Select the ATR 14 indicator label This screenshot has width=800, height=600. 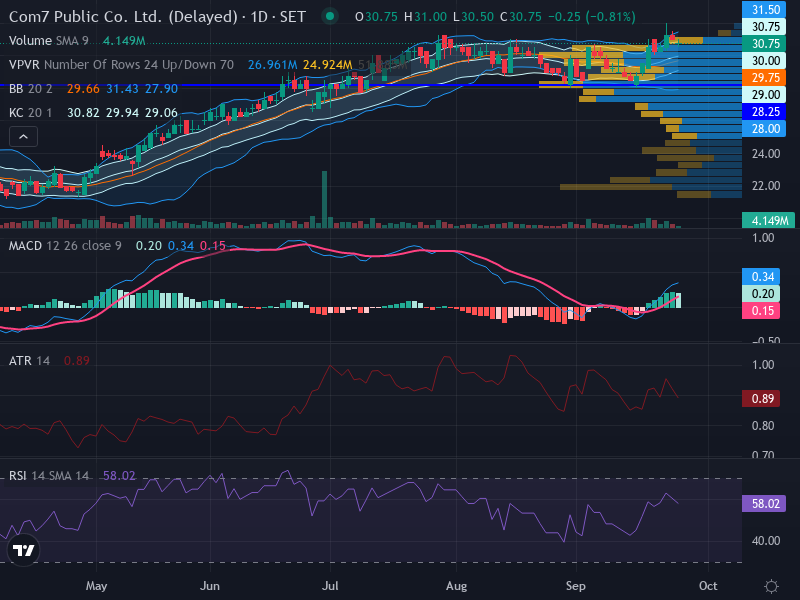coord(30,361)
